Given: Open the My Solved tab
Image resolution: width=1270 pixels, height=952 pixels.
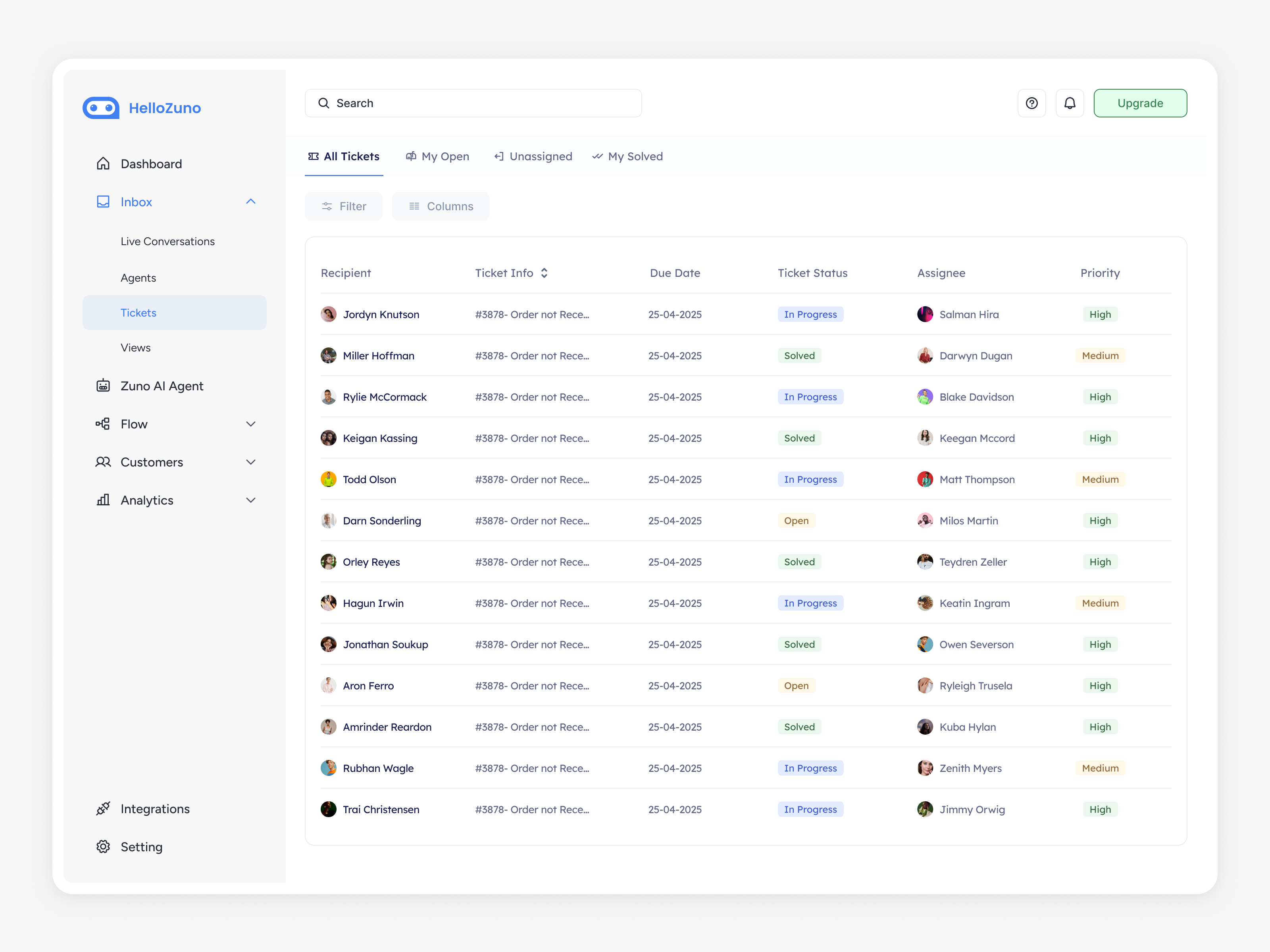Looking at the screenshot, I should coord(627,157).
